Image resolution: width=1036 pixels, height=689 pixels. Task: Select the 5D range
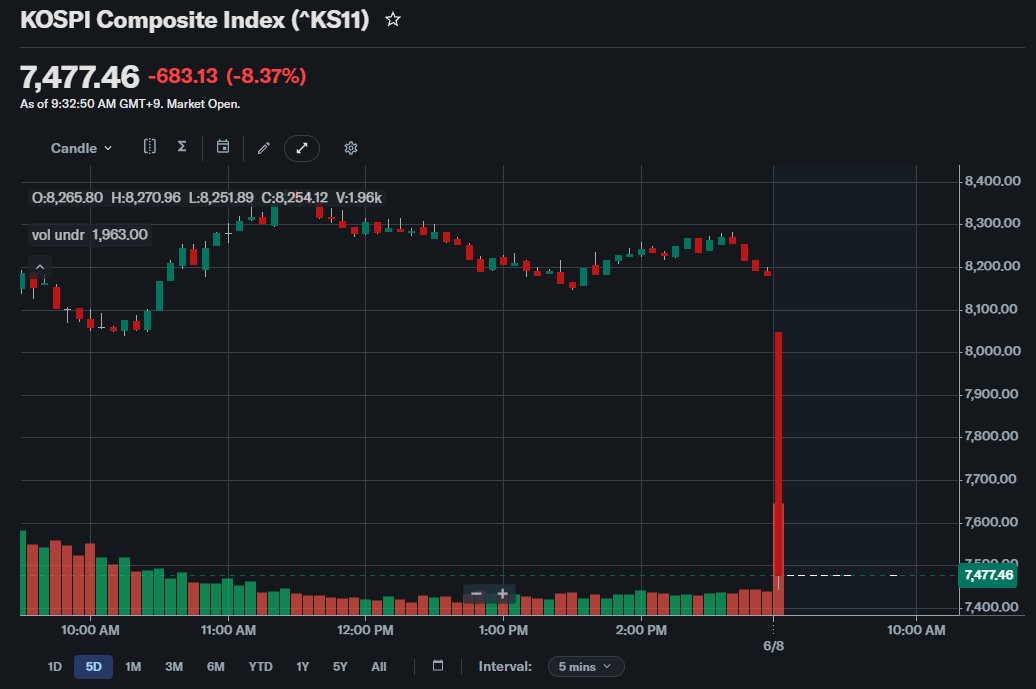point(94,667)
